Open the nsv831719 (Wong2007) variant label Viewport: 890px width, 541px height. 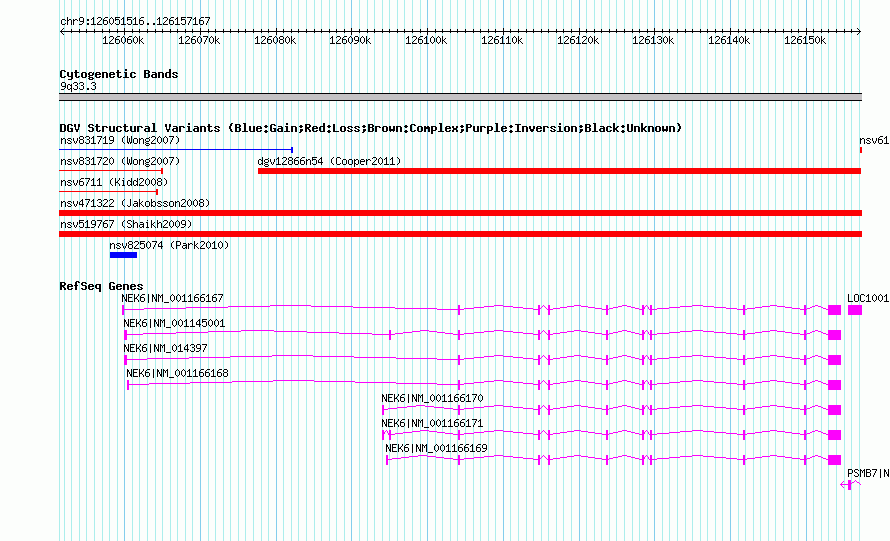click(x=120, y=140)
